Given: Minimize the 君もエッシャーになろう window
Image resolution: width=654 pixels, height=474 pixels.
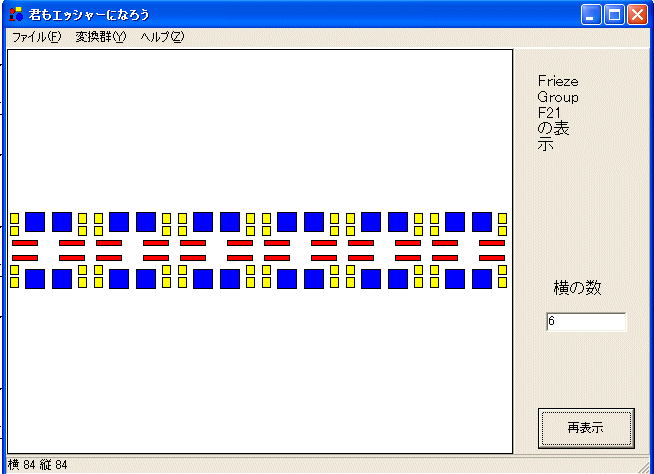Looking at the screenshot, I should 591,15.
